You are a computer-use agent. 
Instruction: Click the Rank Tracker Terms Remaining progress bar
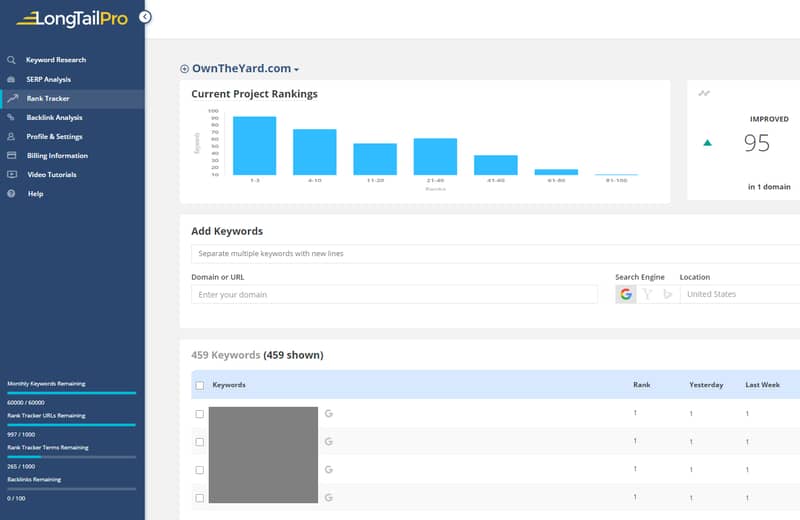tap(71, 457)
